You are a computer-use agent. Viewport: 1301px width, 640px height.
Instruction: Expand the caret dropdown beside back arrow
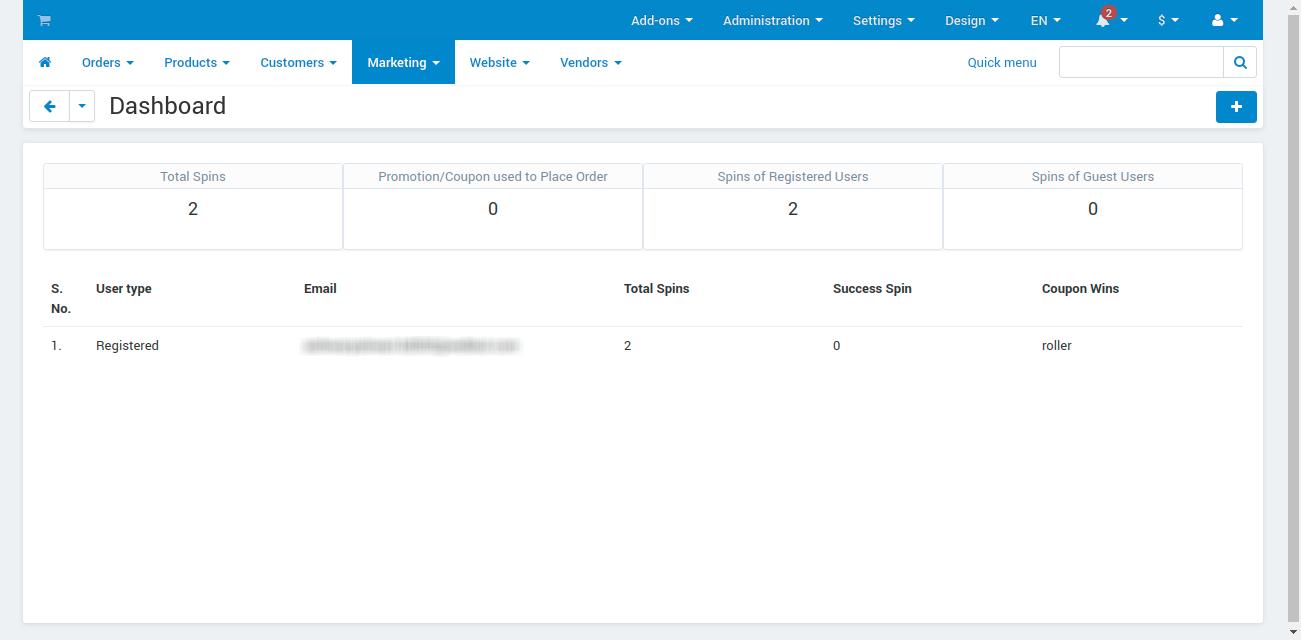(x=82, y=106)
